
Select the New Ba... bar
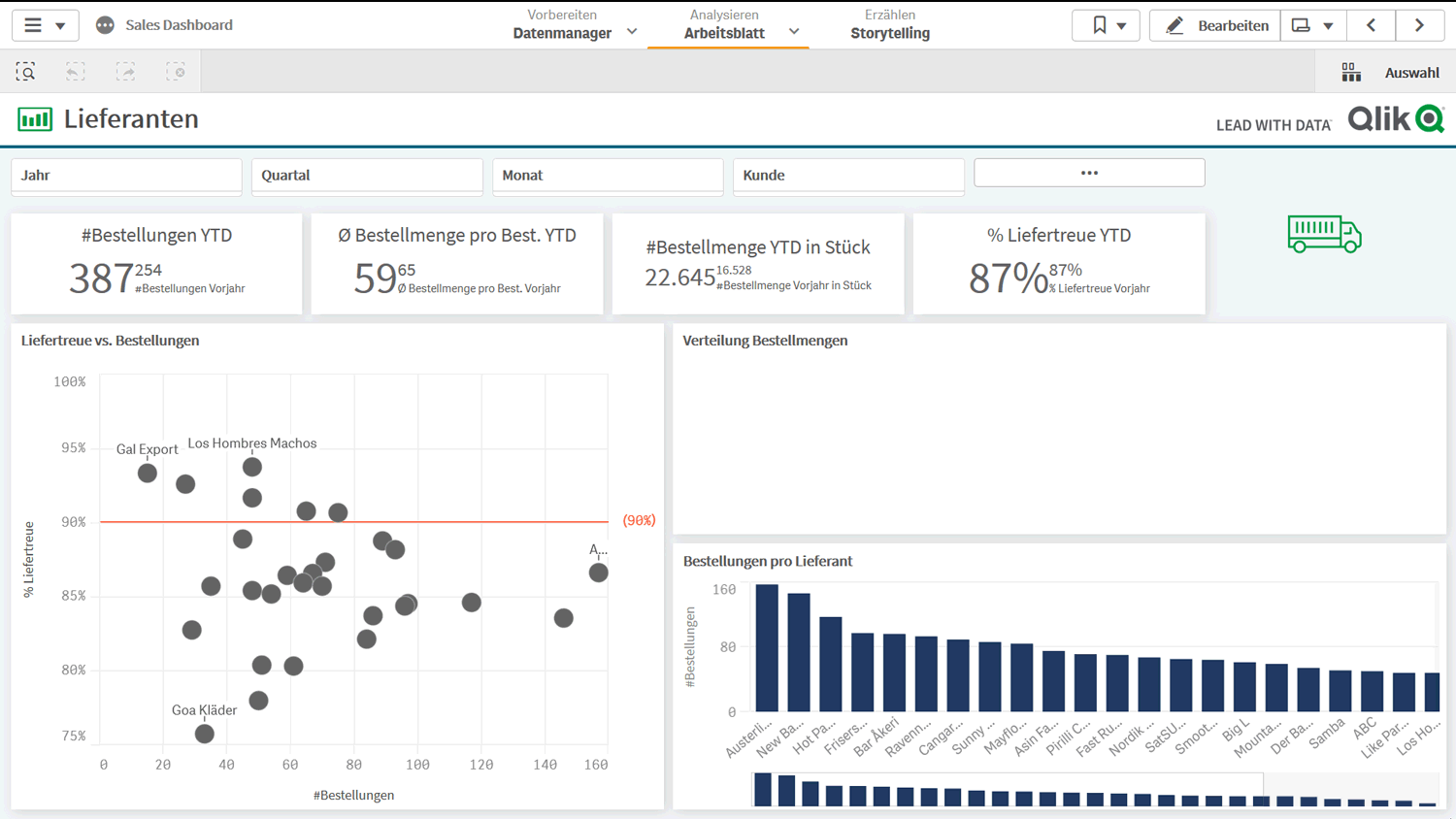pyautogui.click(x=799, y=653)
